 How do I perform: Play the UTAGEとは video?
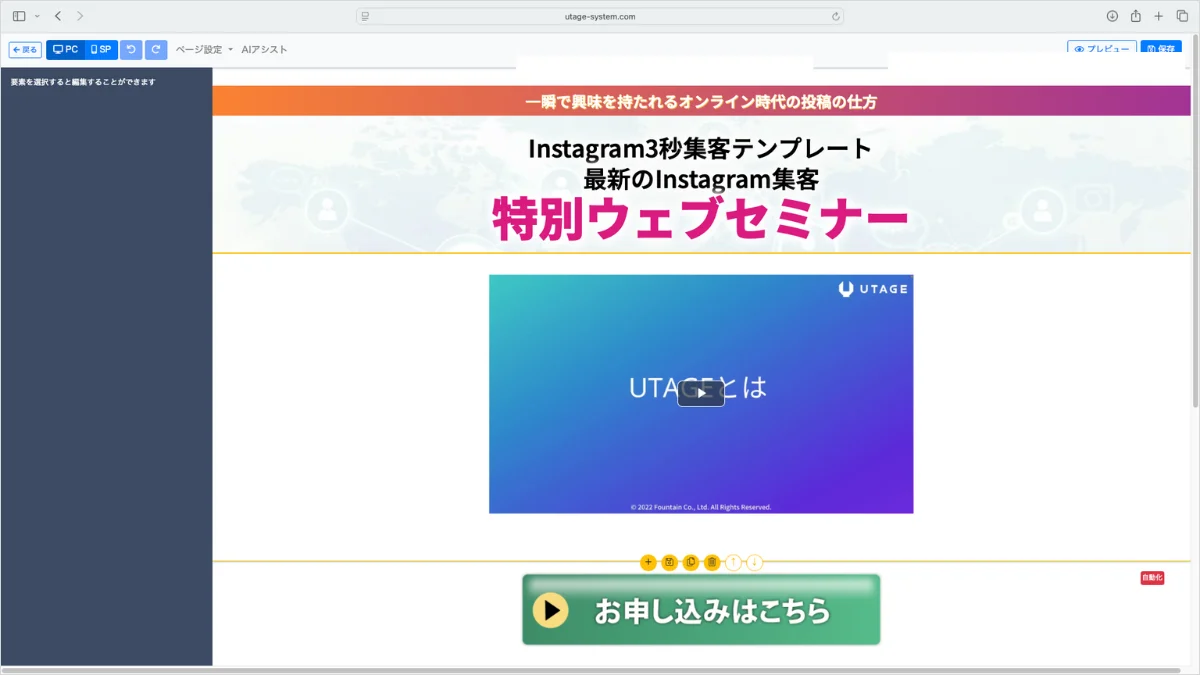[x=701, y=394]
